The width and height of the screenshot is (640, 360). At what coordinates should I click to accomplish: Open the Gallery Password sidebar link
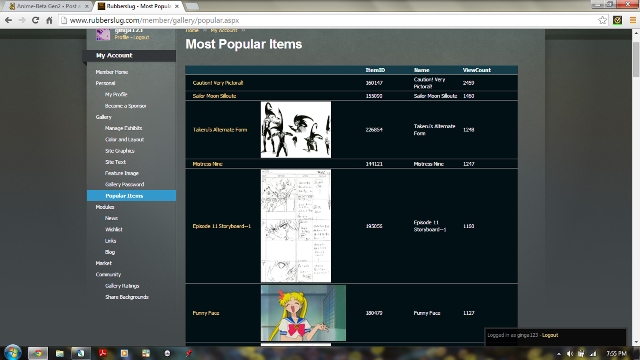[x=124, y=184]
